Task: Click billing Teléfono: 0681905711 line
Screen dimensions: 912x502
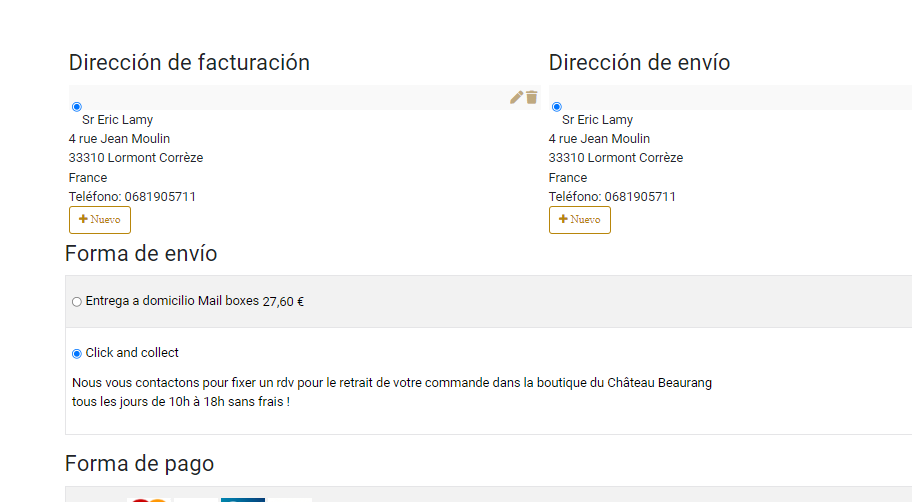Action: point(132,197)
